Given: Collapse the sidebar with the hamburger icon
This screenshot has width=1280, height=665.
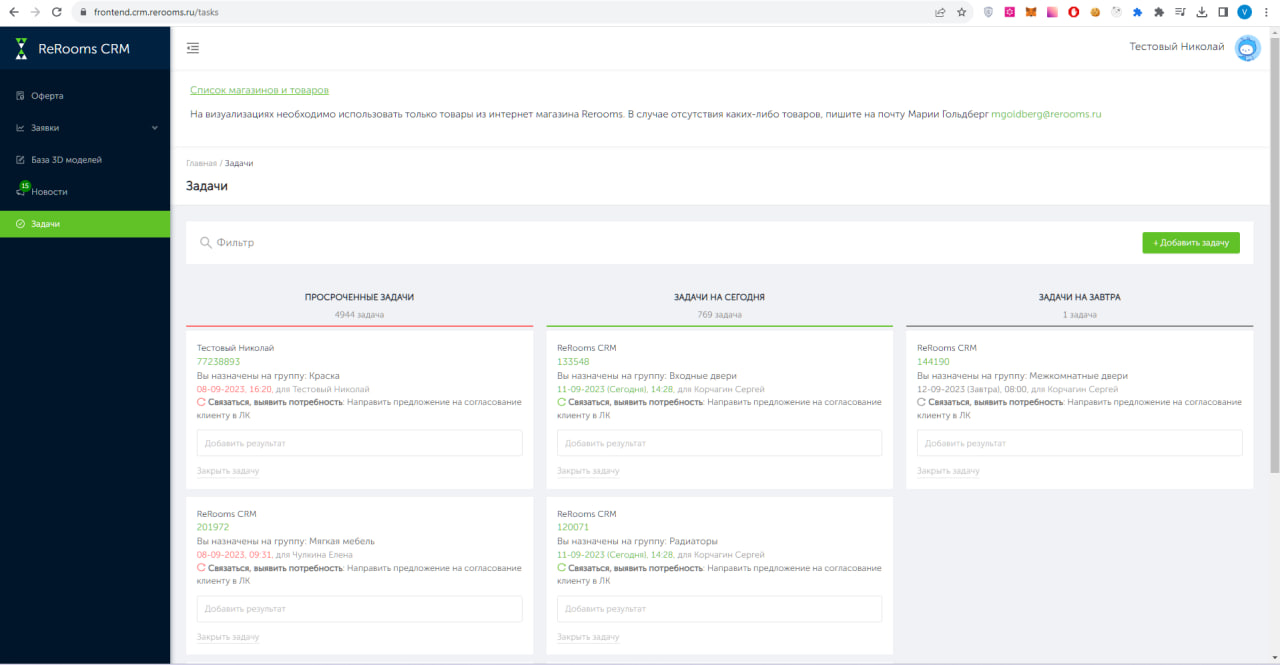Looking at the screenshot, I should (x=193, y=47).
